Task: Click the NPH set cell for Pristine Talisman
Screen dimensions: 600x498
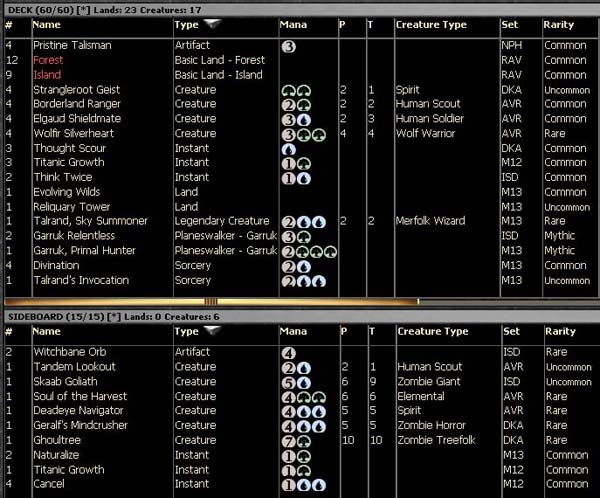Action: [512, 45]
